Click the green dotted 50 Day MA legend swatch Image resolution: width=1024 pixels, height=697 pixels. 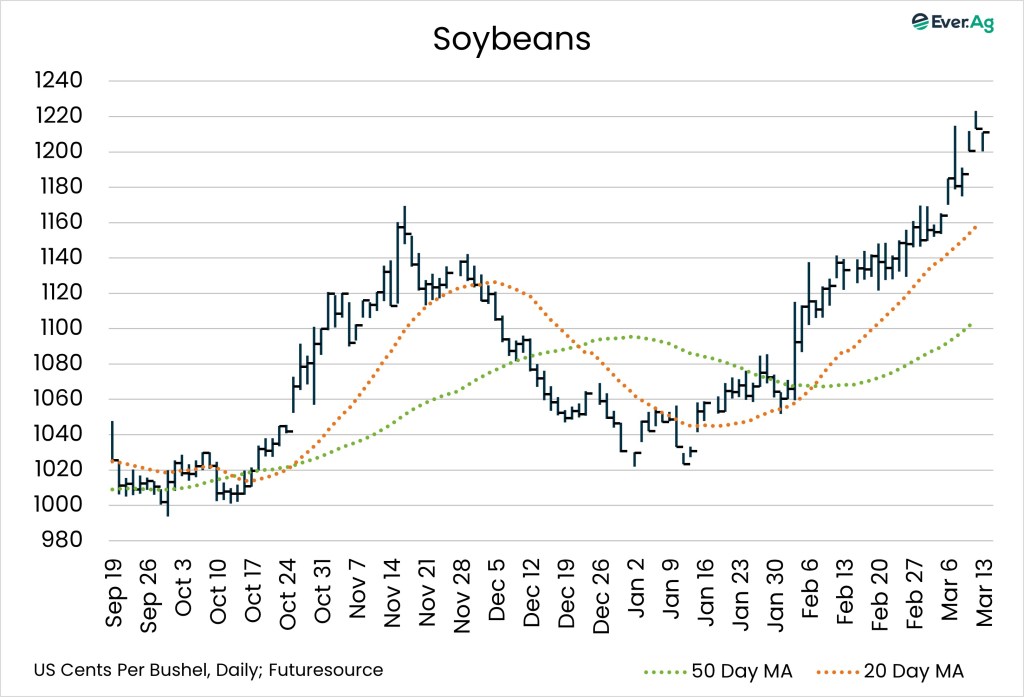(653, 671)
